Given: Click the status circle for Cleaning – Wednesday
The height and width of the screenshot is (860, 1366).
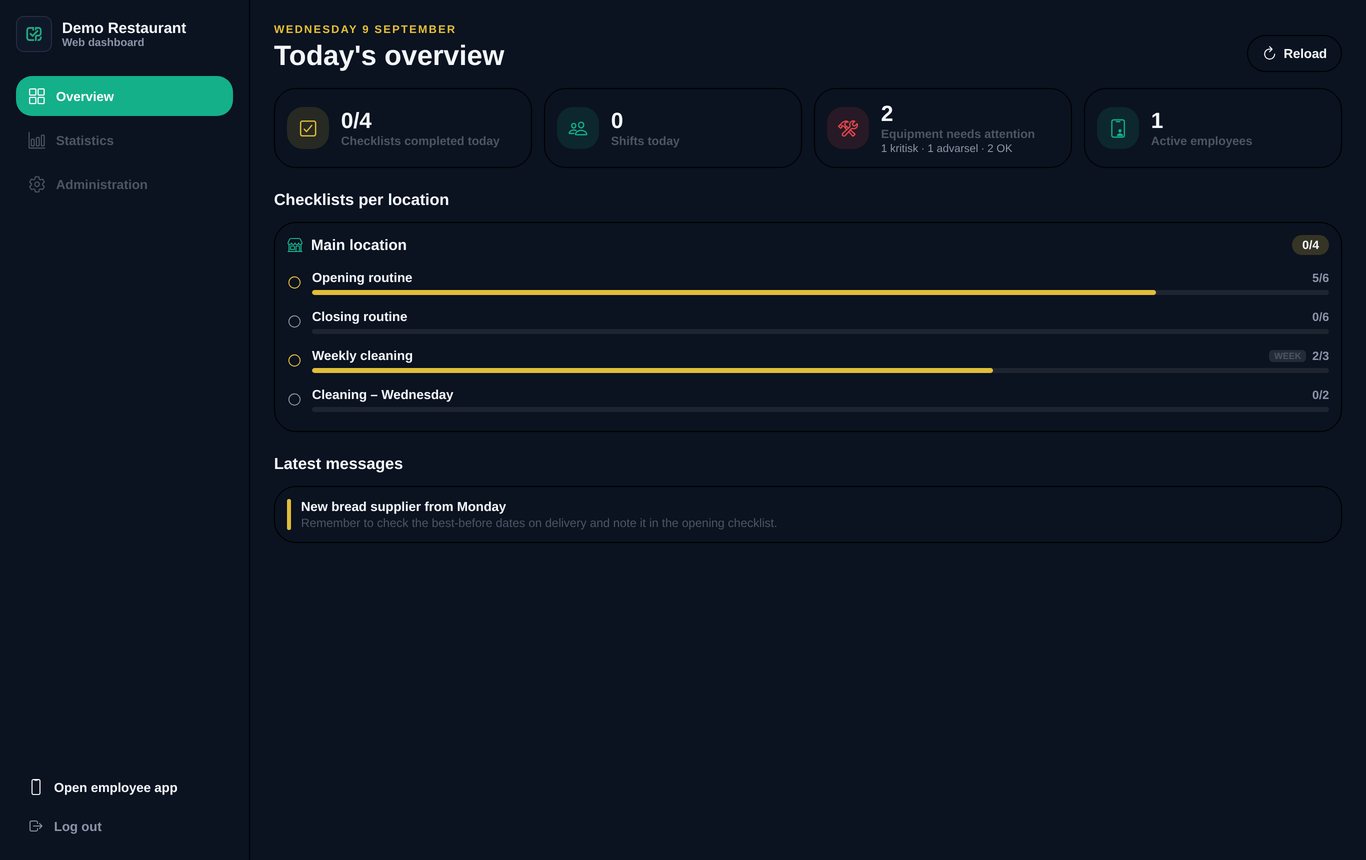Looking at the screenshot, I should point(294,400).
